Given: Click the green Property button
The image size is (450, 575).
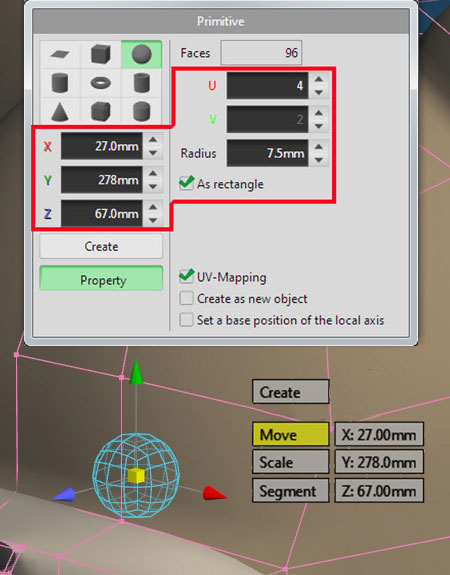Looking at the screenshot, I should 101,279.
